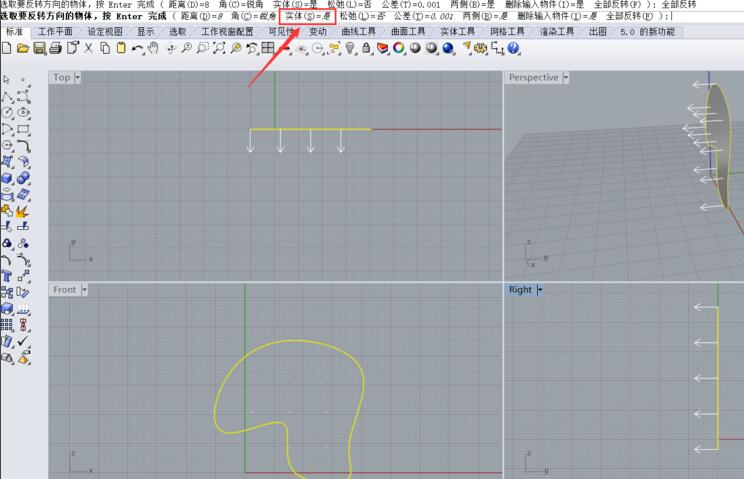744x479 pixels.
Task: Click 全部反转(F) option in command line
Action: tap(635, 17)
